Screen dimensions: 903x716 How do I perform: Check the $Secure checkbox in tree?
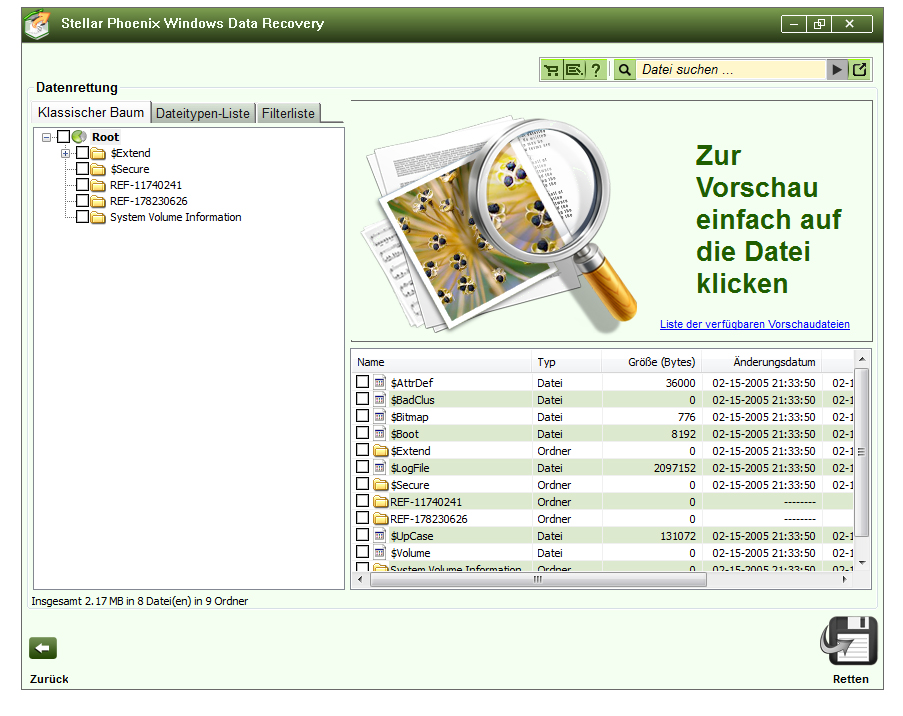coord(82,169)
